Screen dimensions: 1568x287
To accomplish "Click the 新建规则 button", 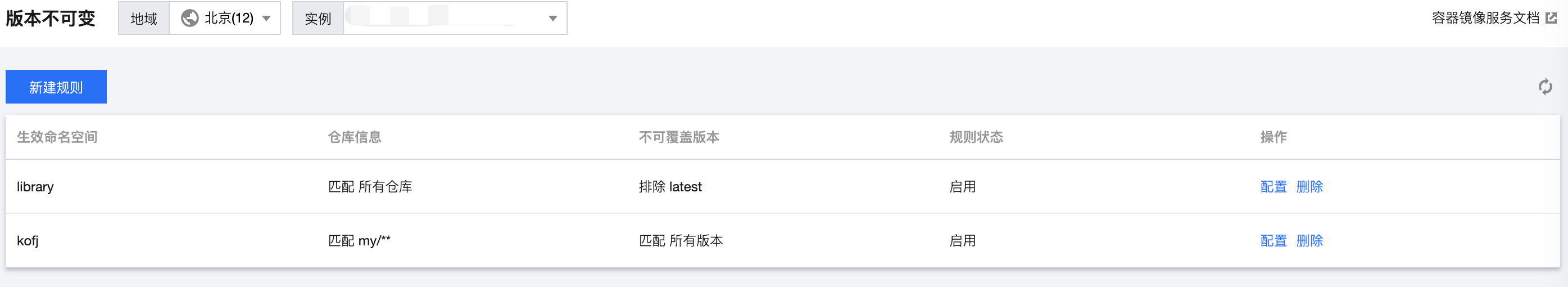I will [56, 87].
